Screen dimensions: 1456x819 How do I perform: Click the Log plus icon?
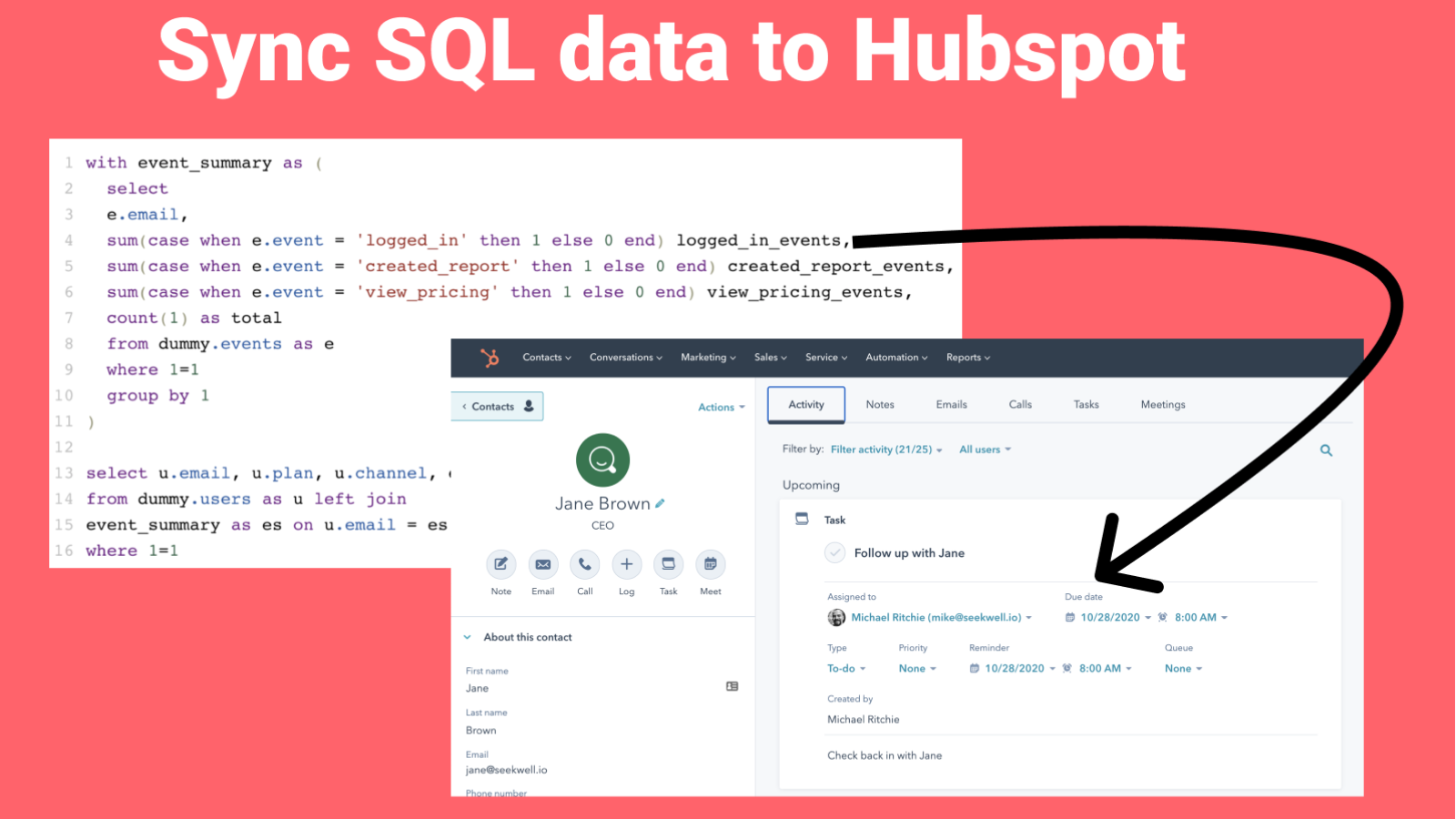pos(627,564)
